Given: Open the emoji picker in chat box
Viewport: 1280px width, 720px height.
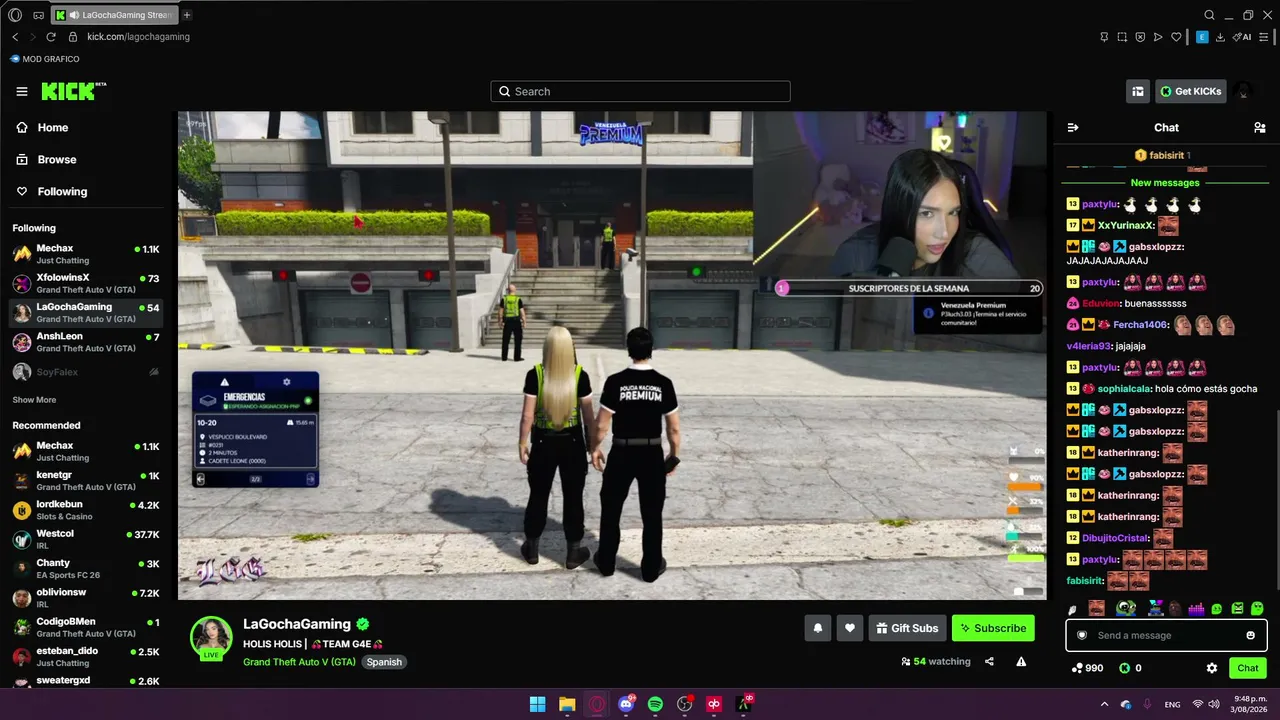Looking at the screenshot, I should (x=1250, y=635).
